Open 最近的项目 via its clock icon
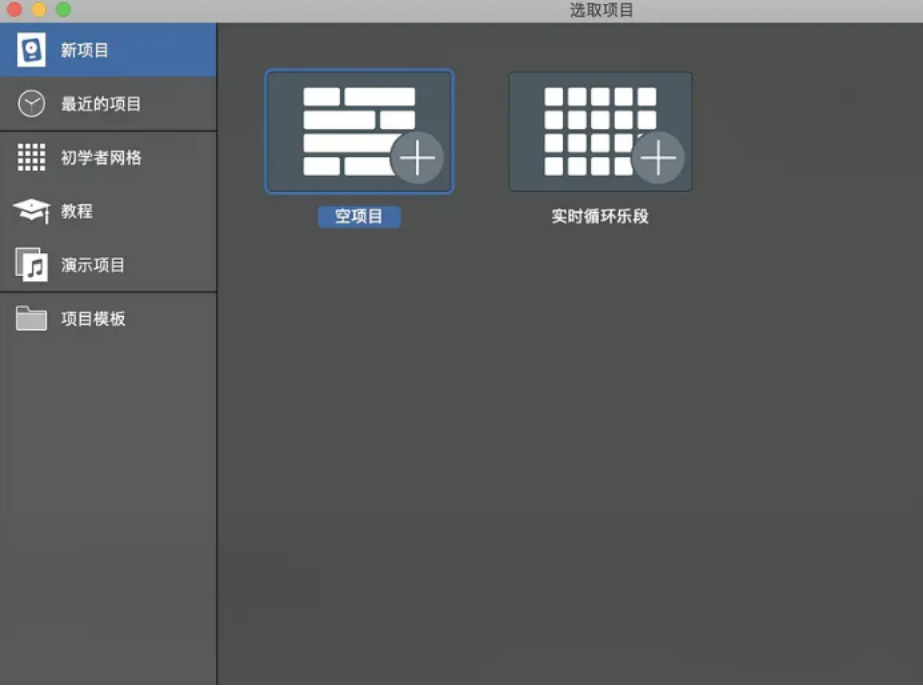 (x=29, y=103)
